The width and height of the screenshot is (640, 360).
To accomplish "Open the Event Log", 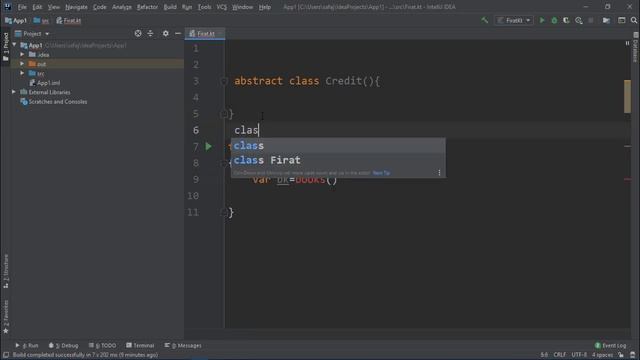I will tap(610, 345).
